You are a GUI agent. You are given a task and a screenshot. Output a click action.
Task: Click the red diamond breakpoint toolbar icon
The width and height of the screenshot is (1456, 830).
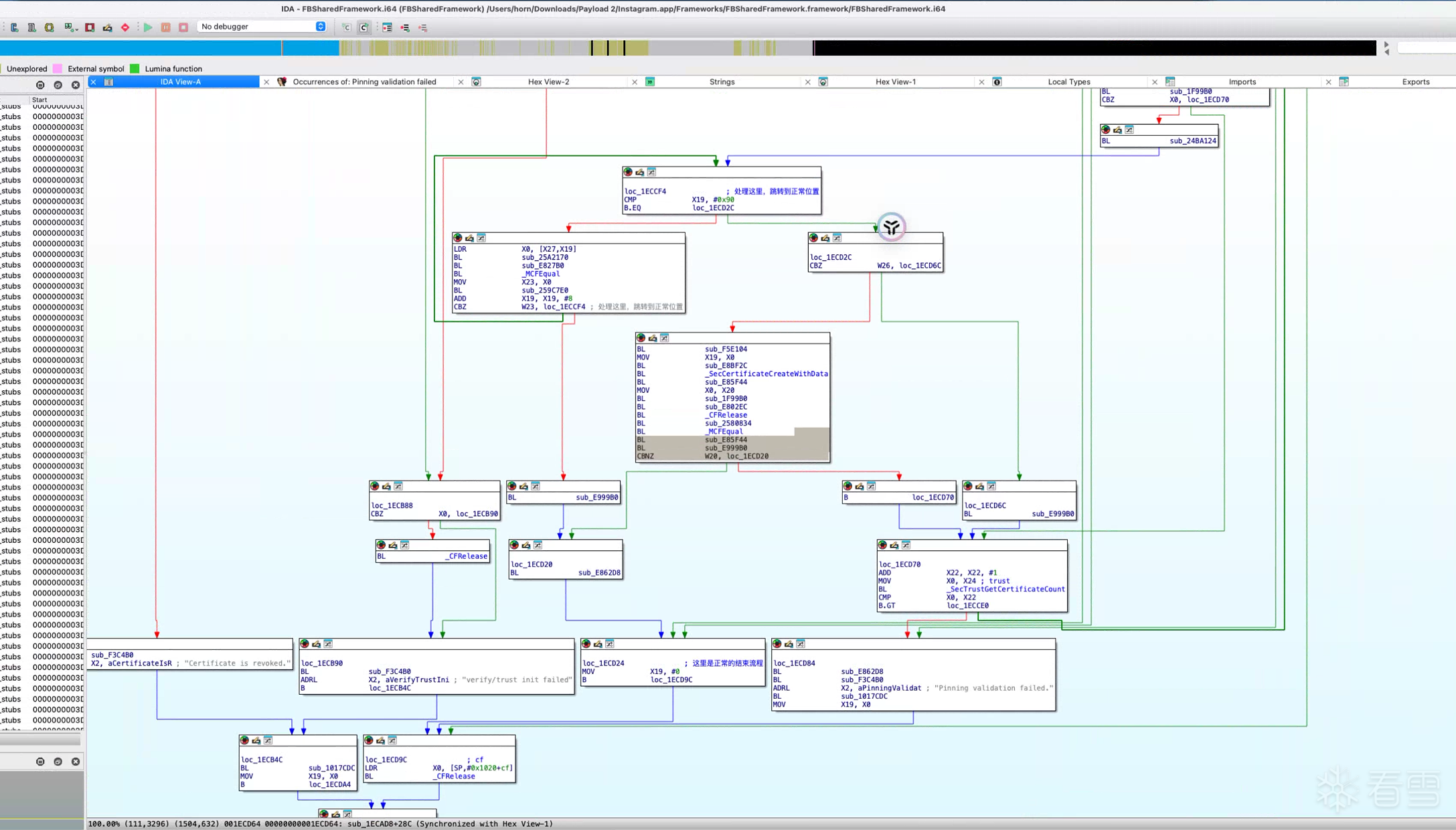coord(125,27)
